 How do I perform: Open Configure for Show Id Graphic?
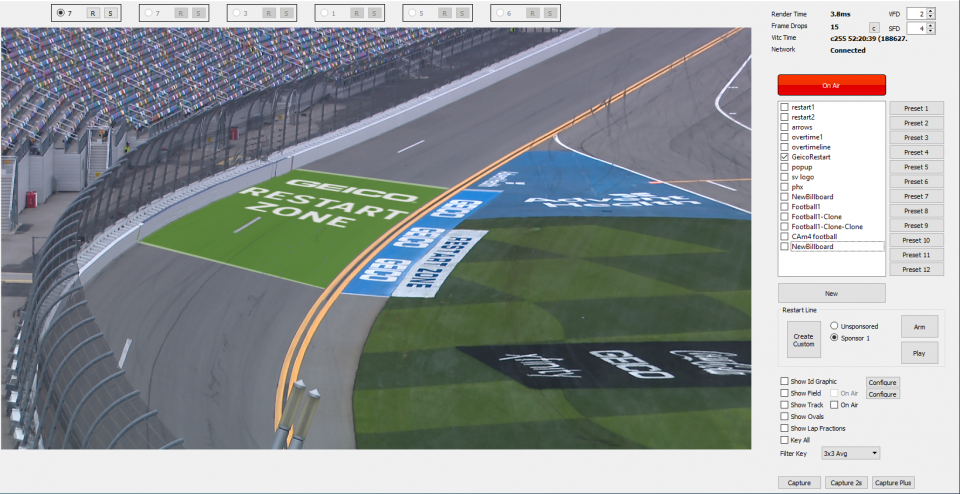coord(883,383)
